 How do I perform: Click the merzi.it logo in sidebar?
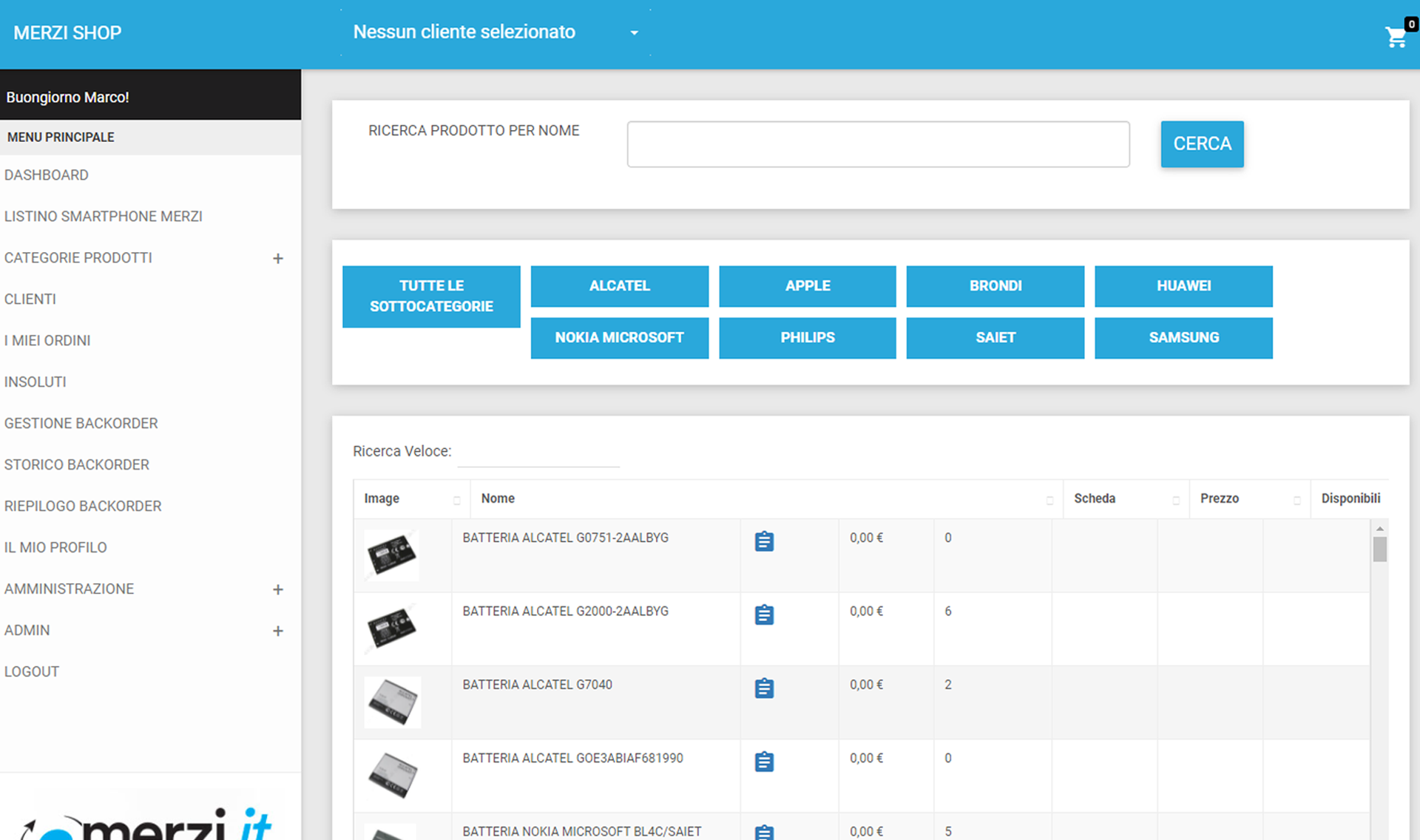(148, 822)
